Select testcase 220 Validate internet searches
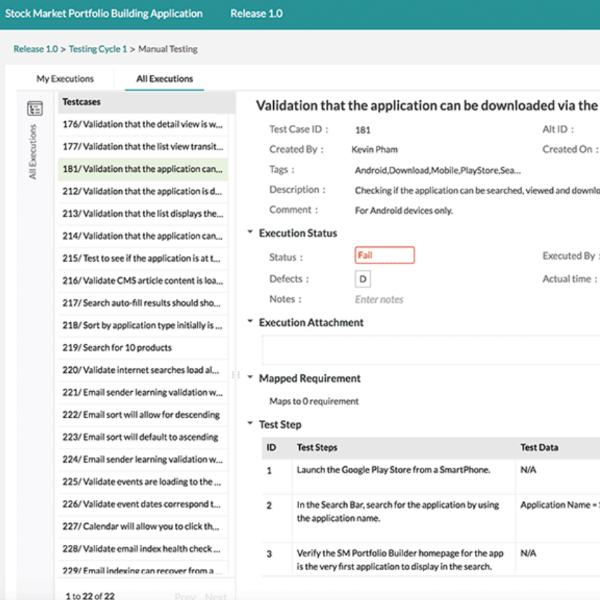 coord(143,370)
